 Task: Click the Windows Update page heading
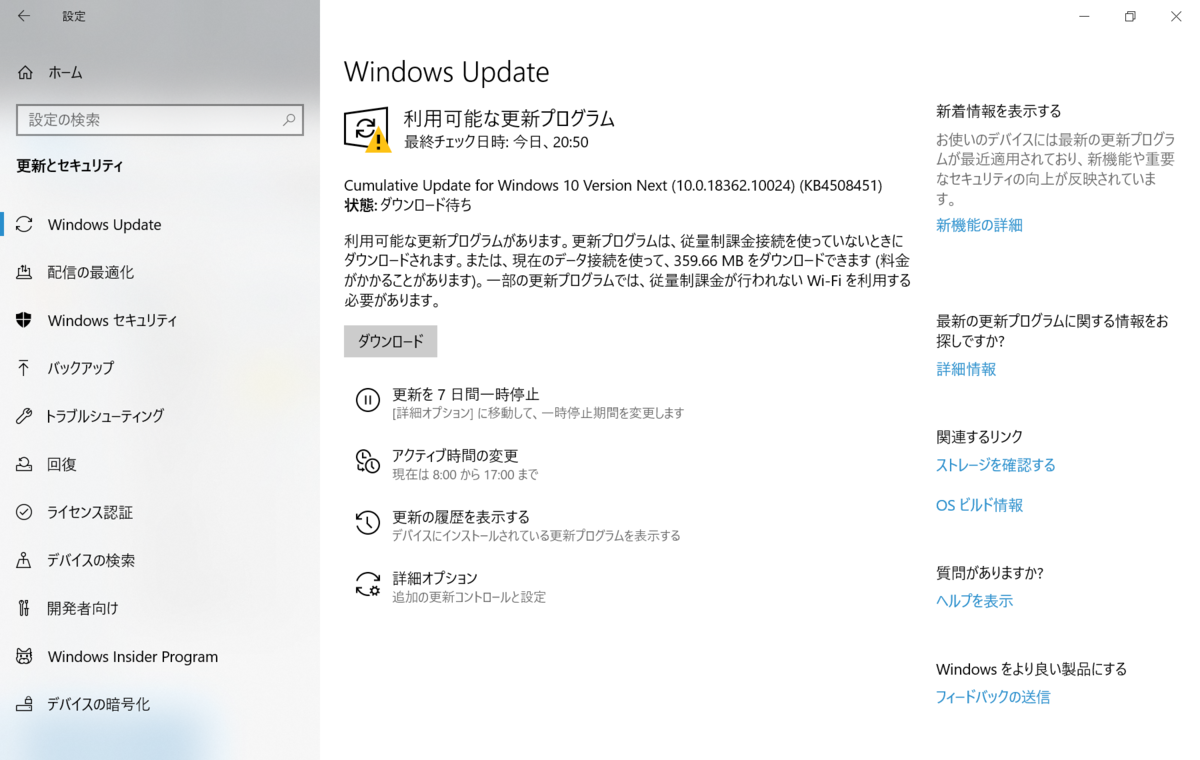446,72
